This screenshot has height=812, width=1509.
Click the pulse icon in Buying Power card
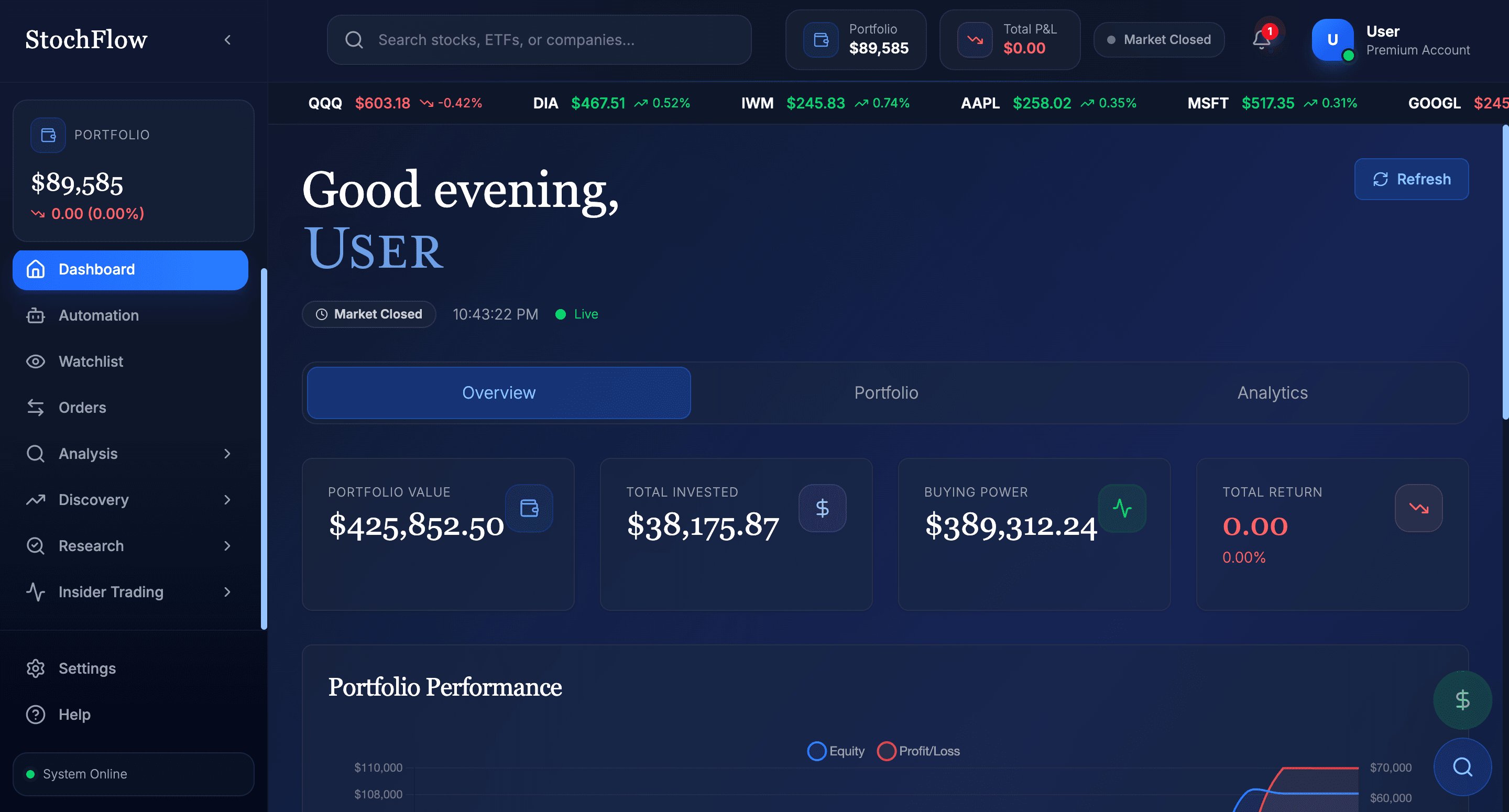pos(1122,508)
